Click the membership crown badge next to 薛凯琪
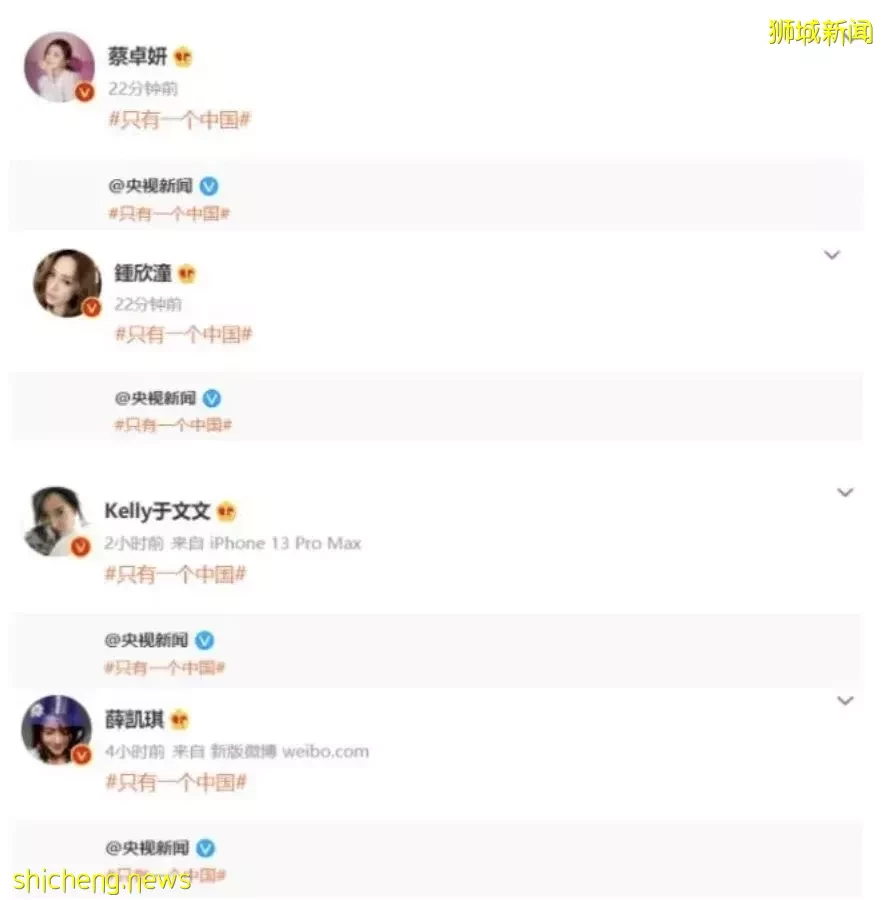Image resolution: width=888 pixels, height=900 pixels. (x=180, y=719)
